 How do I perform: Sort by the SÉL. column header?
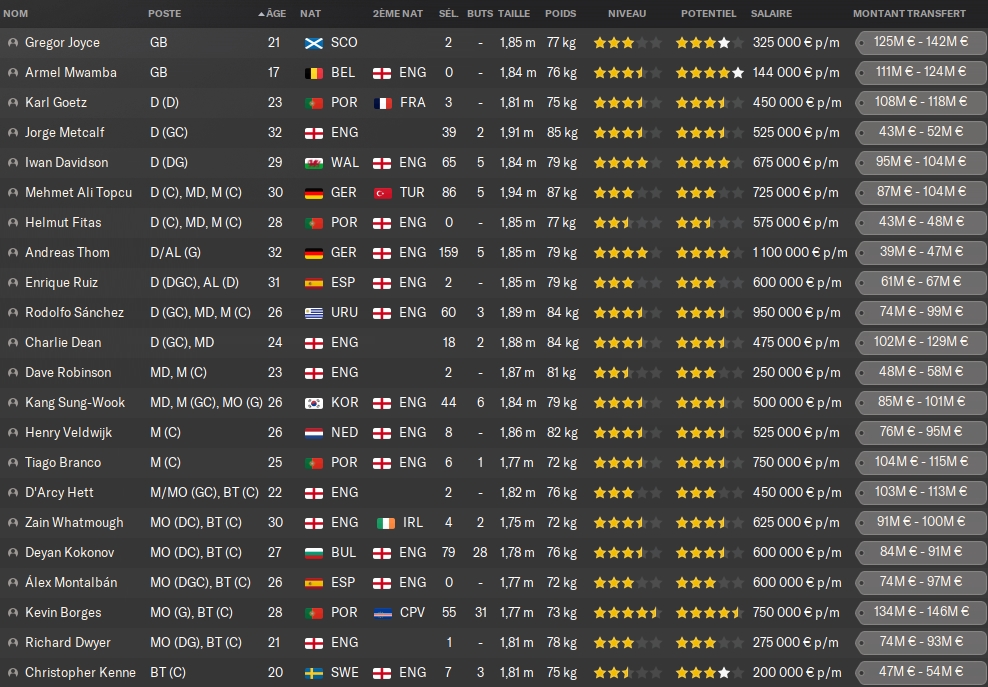tap(449, 13)
